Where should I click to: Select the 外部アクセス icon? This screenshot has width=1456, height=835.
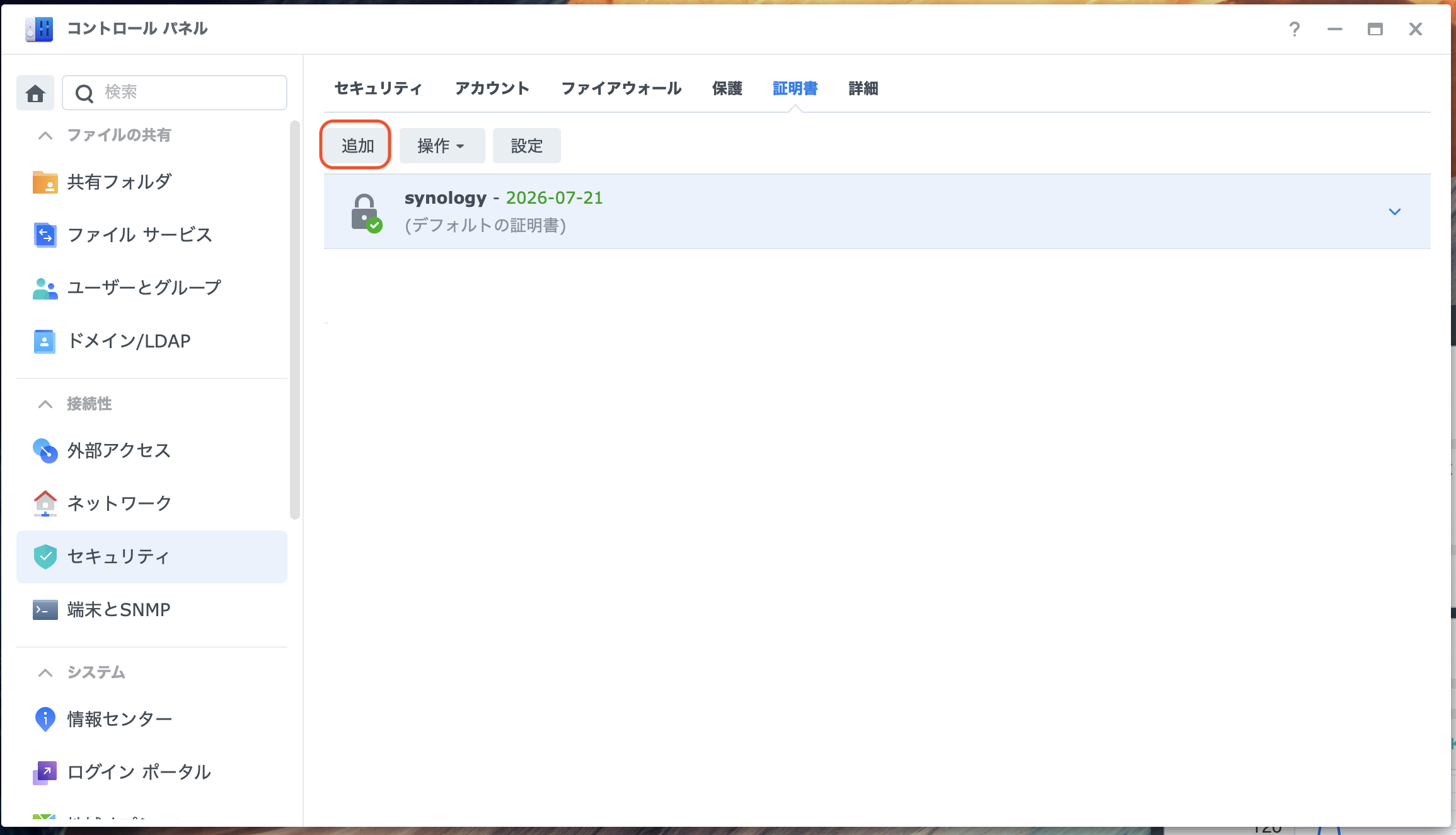click(x=44, y=450)
